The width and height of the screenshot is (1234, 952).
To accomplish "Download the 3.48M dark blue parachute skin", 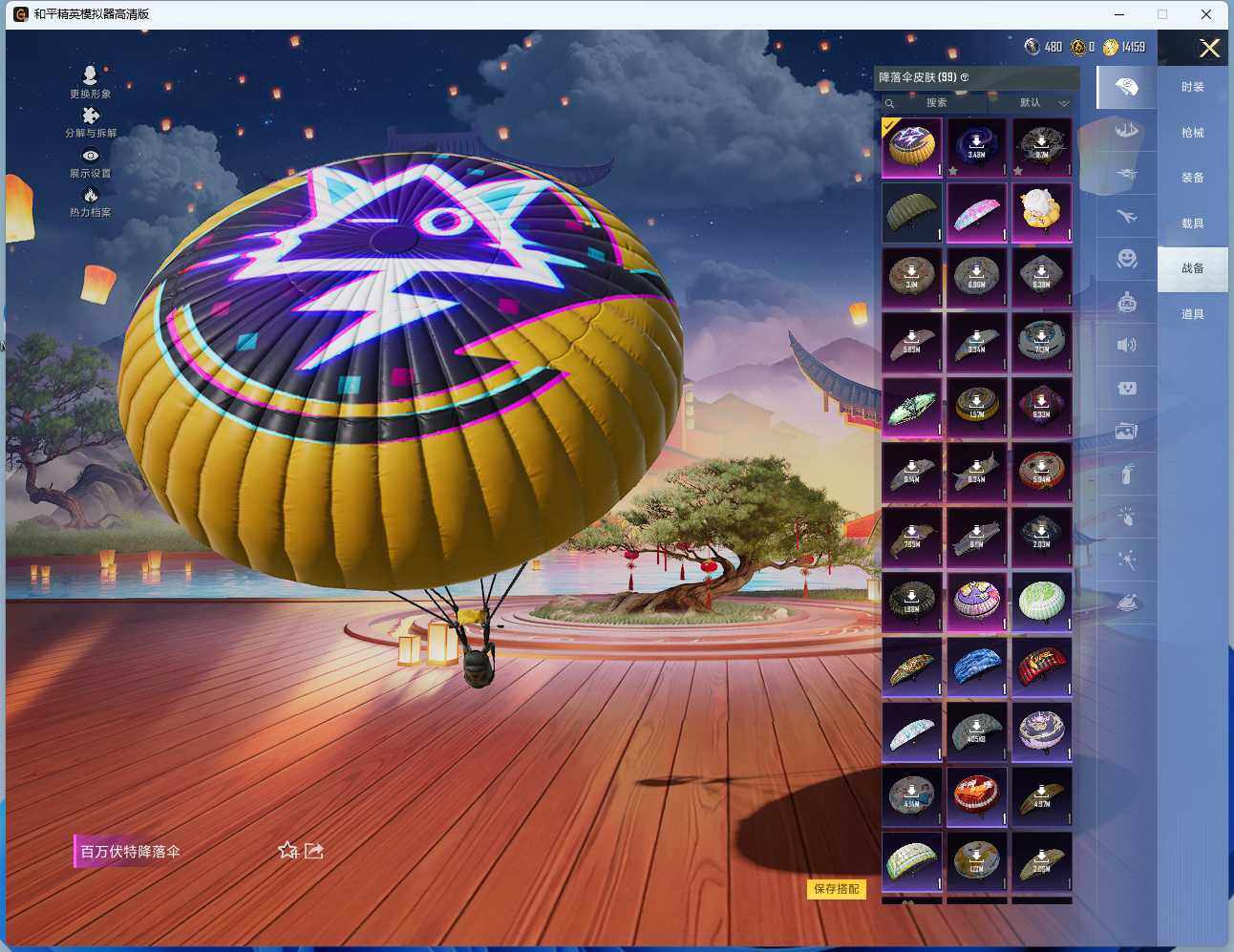I will pos(977,147).
